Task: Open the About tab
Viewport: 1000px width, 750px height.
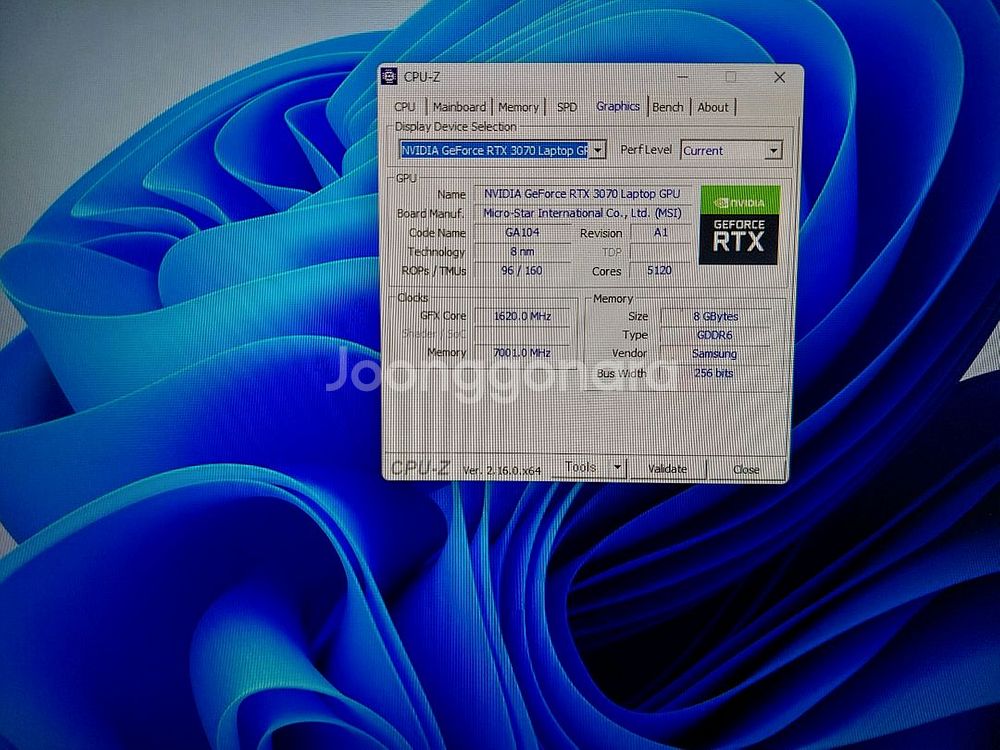Action: coord(712,107)
